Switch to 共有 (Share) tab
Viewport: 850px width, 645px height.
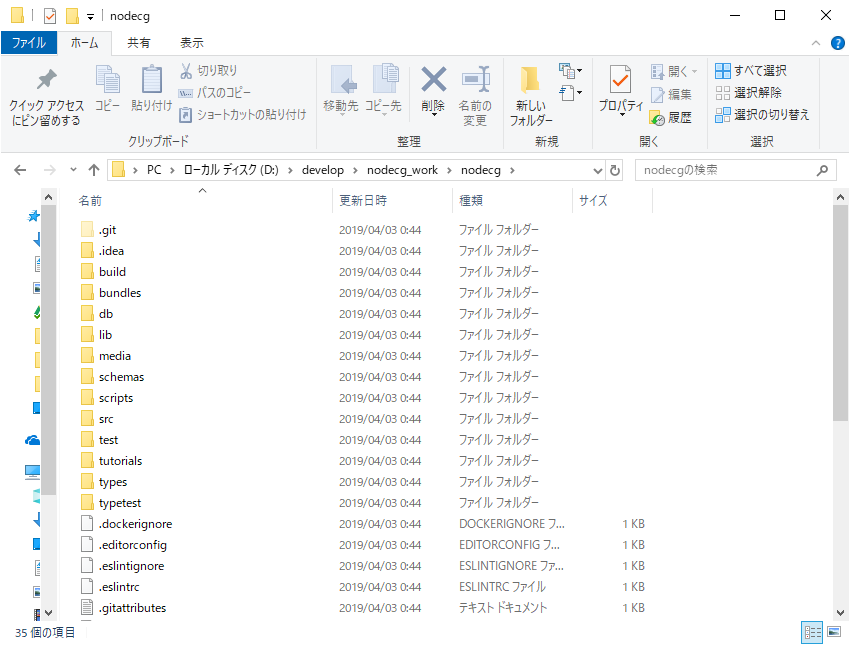coord(139,43)
